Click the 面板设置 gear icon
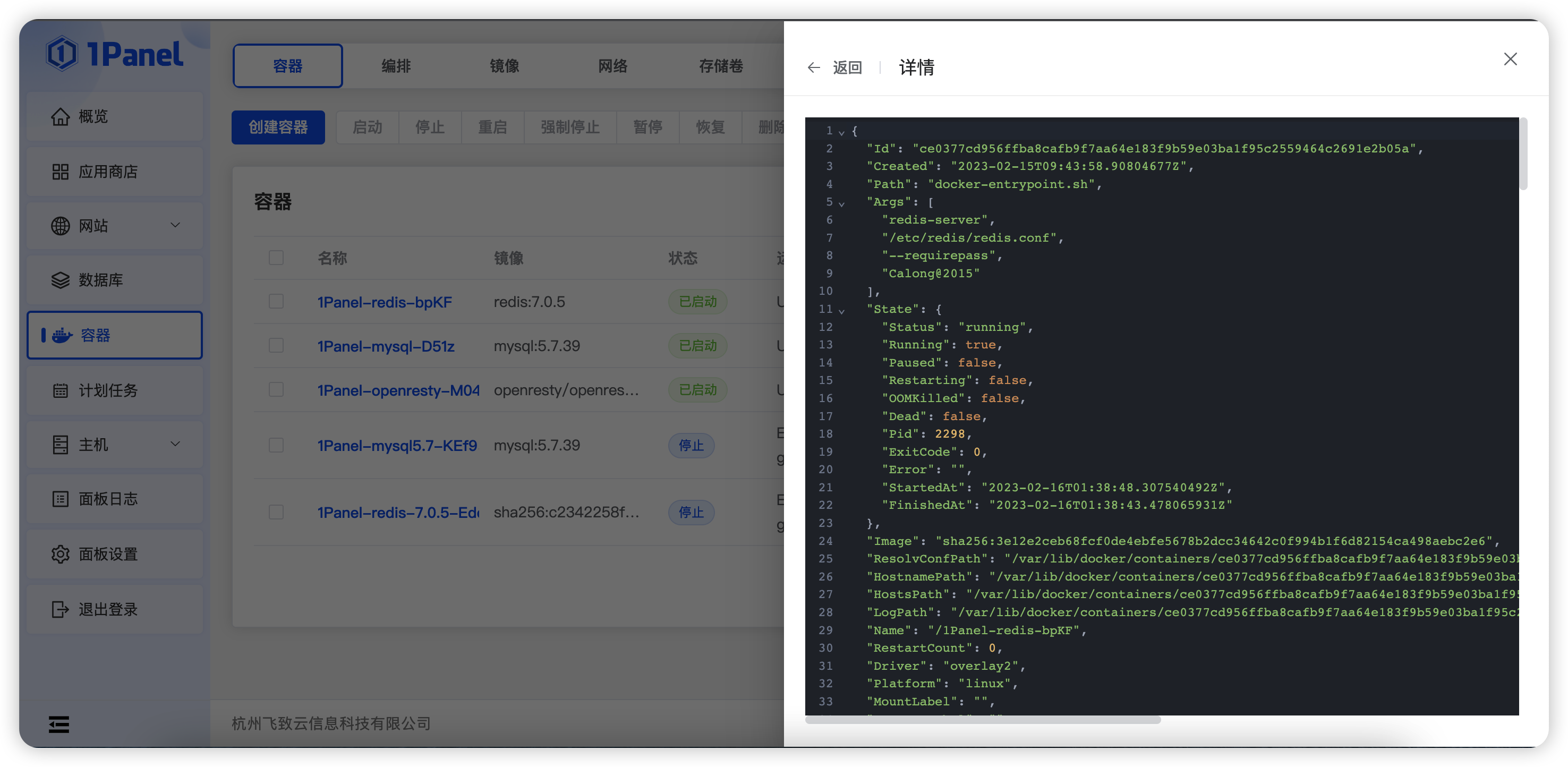This screenshot has width=1568, height=767. (59, 554)
